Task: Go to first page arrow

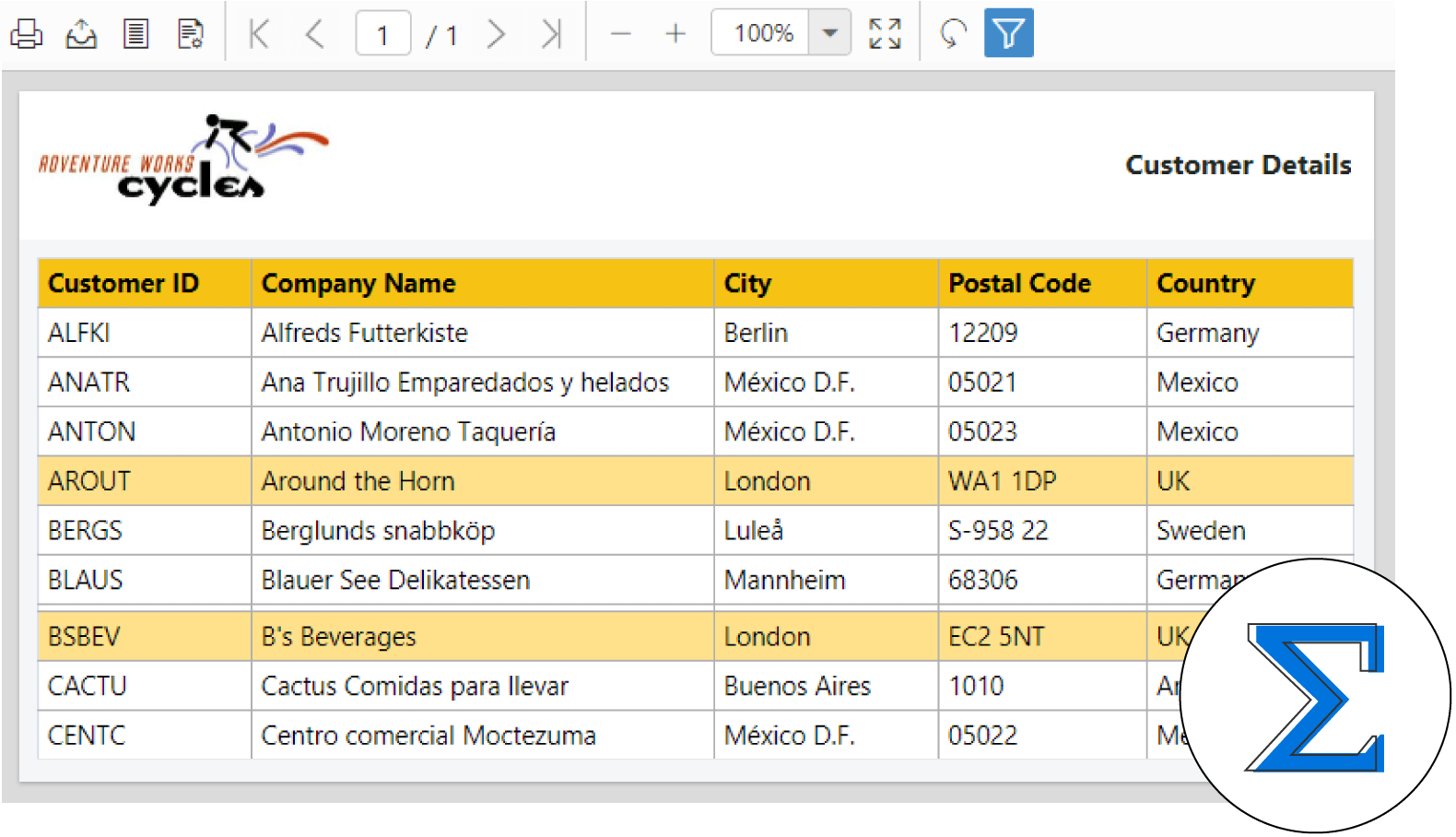Action: point(259,34)
